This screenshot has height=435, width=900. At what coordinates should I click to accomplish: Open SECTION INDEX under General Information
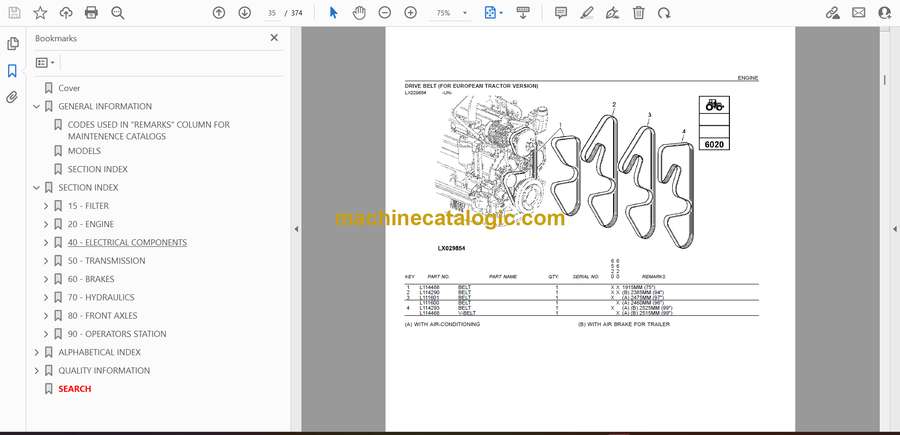98,169
